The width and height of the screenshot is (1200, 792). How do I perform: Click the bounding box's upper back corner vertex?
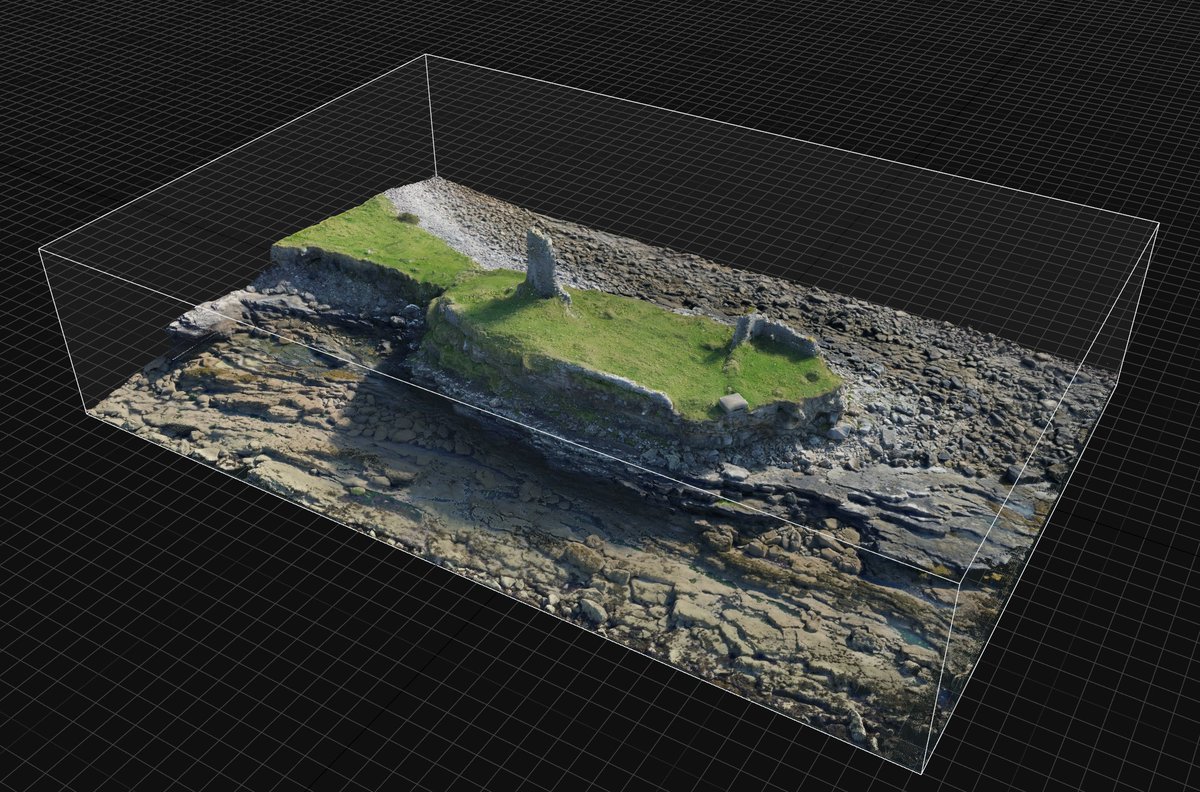pos(427,55)
